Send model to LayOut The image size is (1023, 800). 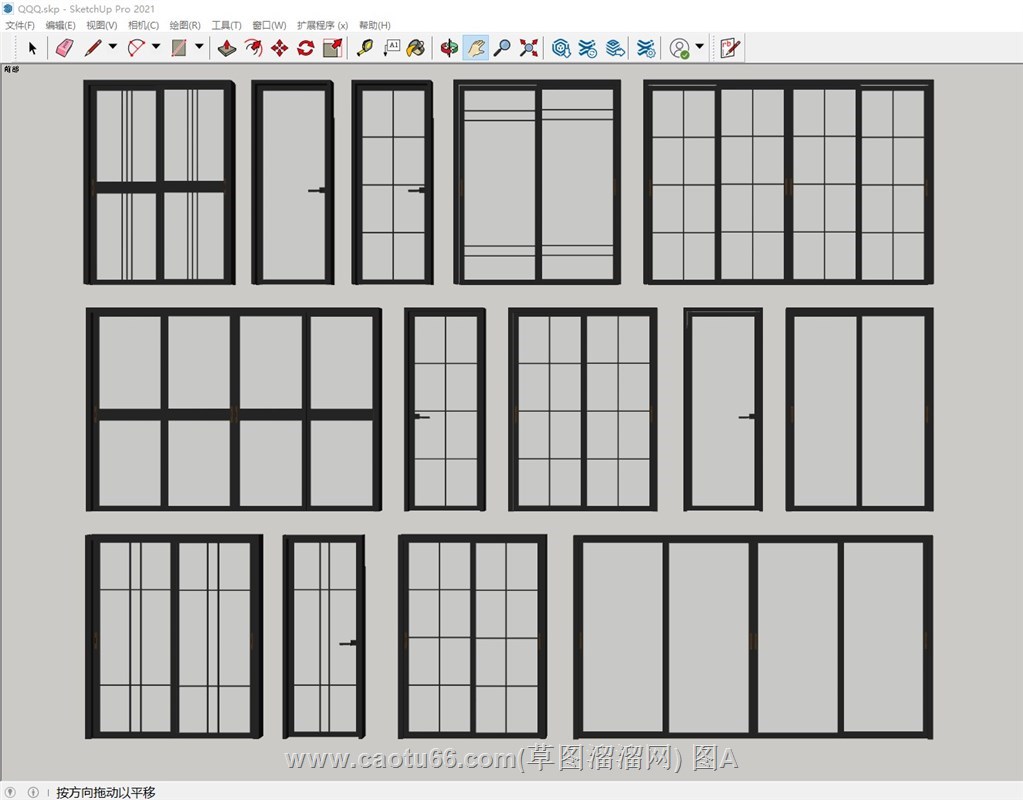(x=615, y=48)
